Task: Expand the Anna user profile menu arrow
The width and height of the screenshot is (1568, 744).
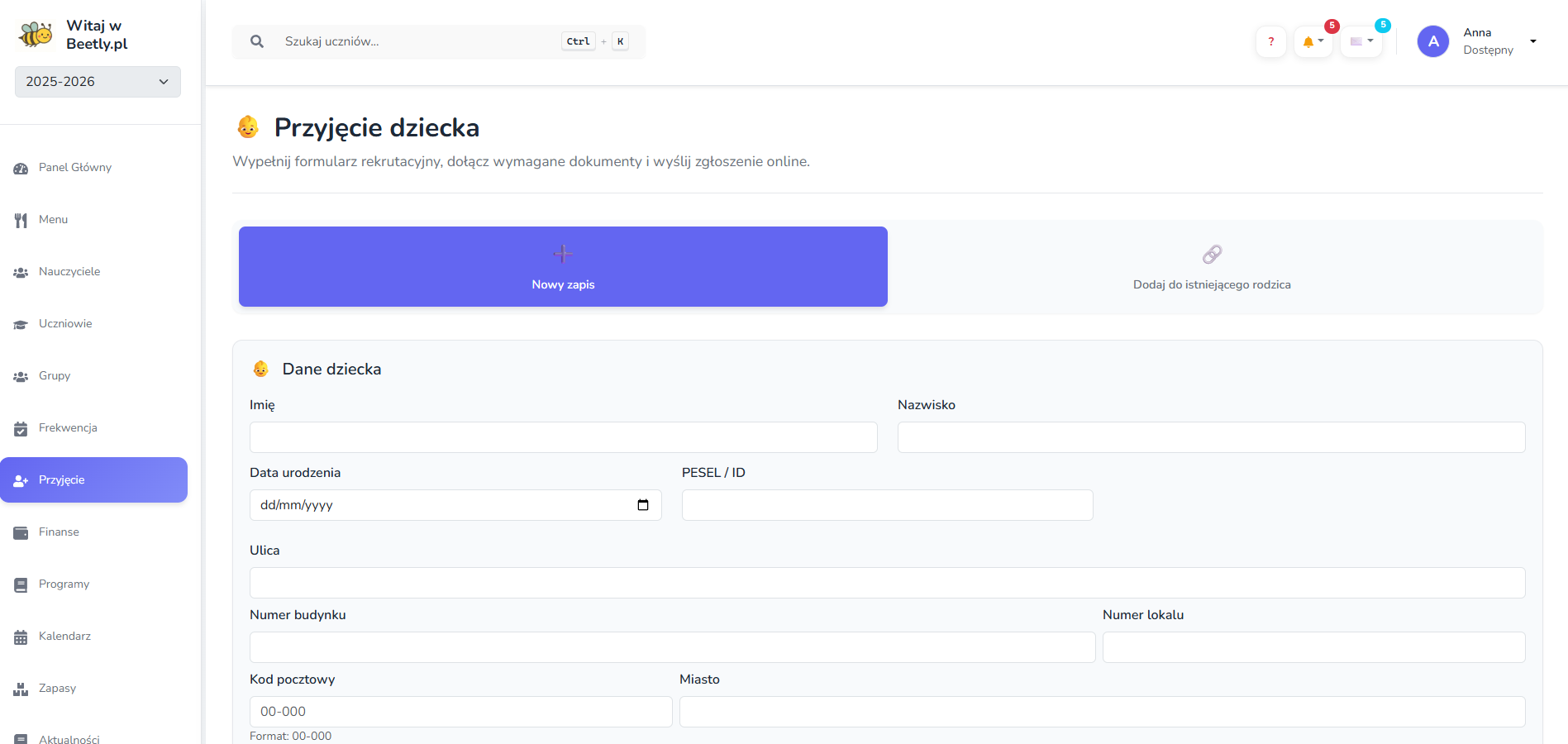Action: 1533,41
